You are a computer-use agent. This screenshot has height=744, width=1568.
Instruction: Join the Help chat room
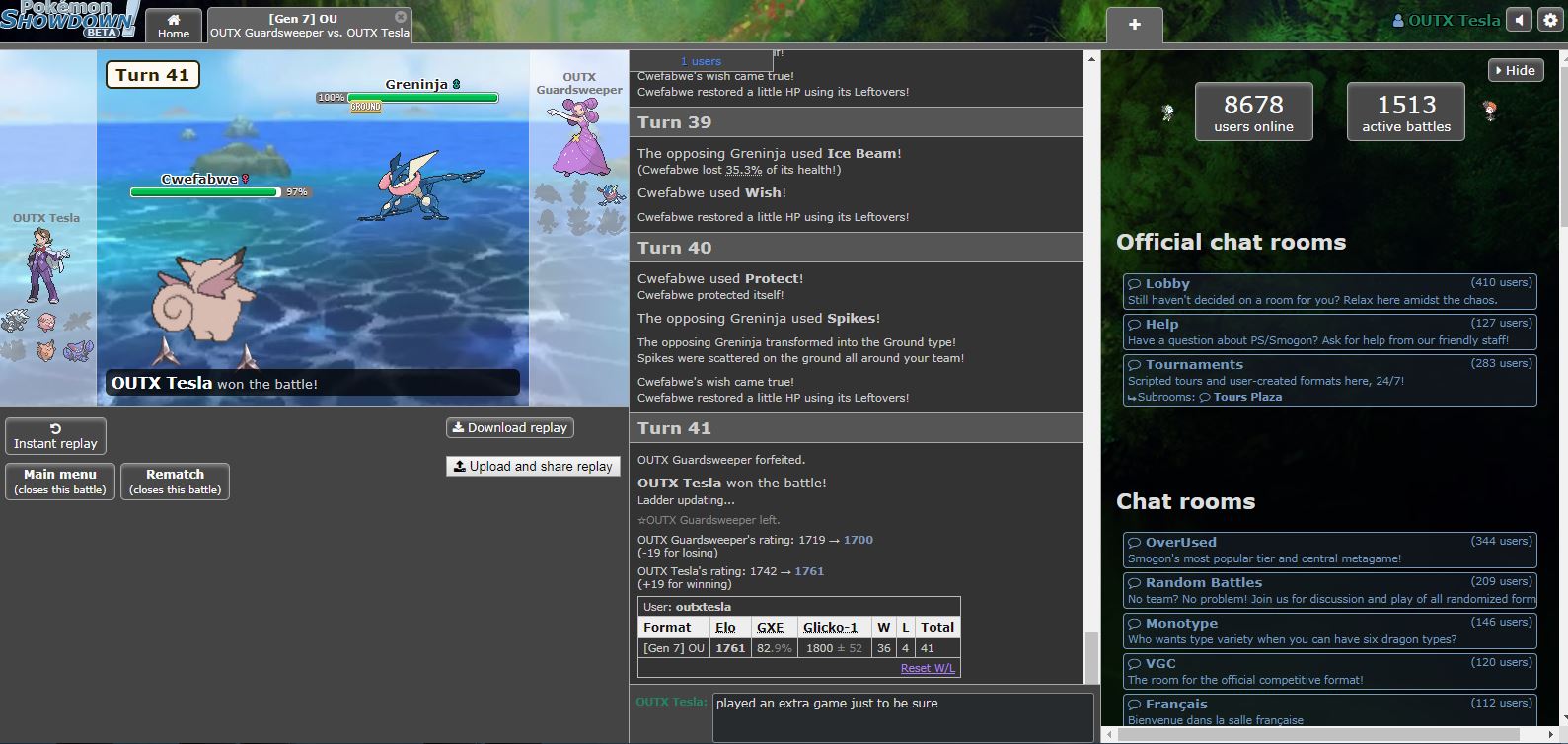click(x=1329, y=332)
